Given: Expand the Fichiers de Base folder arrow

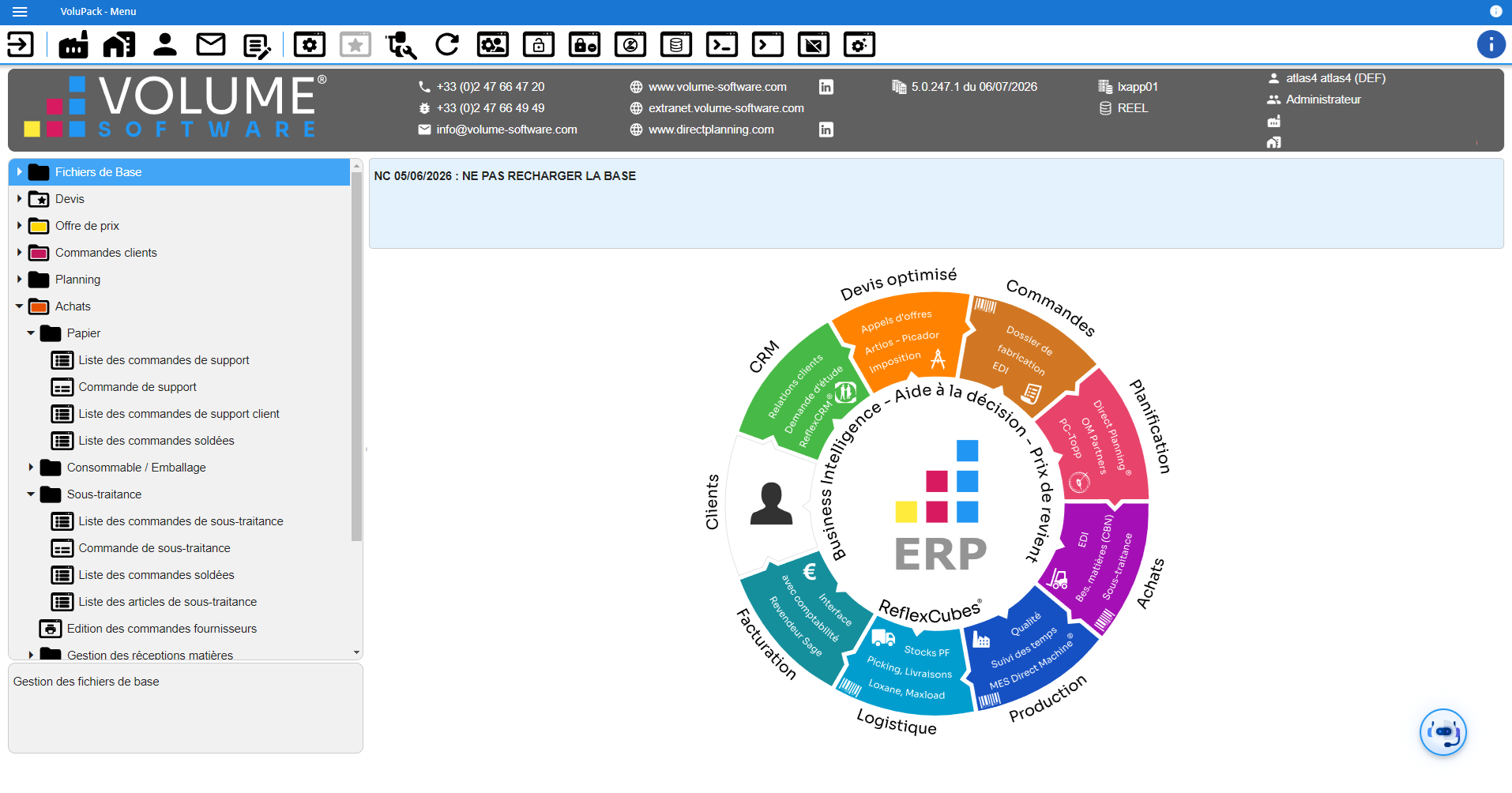Looking at the screenshot, I should click(20, 171).
